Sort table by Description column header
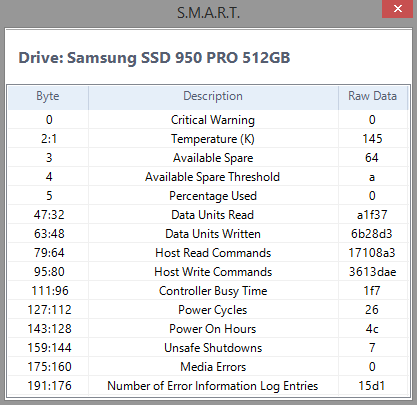This screenshot has height=405, width=417. click(x=213, y=96)
